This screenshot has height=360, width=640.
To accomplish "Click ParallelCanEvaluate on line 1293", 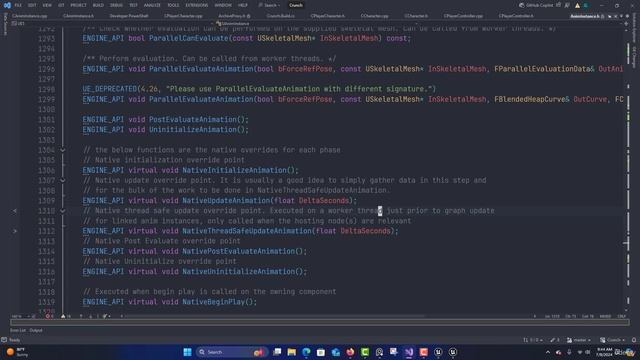I will click(x=188, y=38).
